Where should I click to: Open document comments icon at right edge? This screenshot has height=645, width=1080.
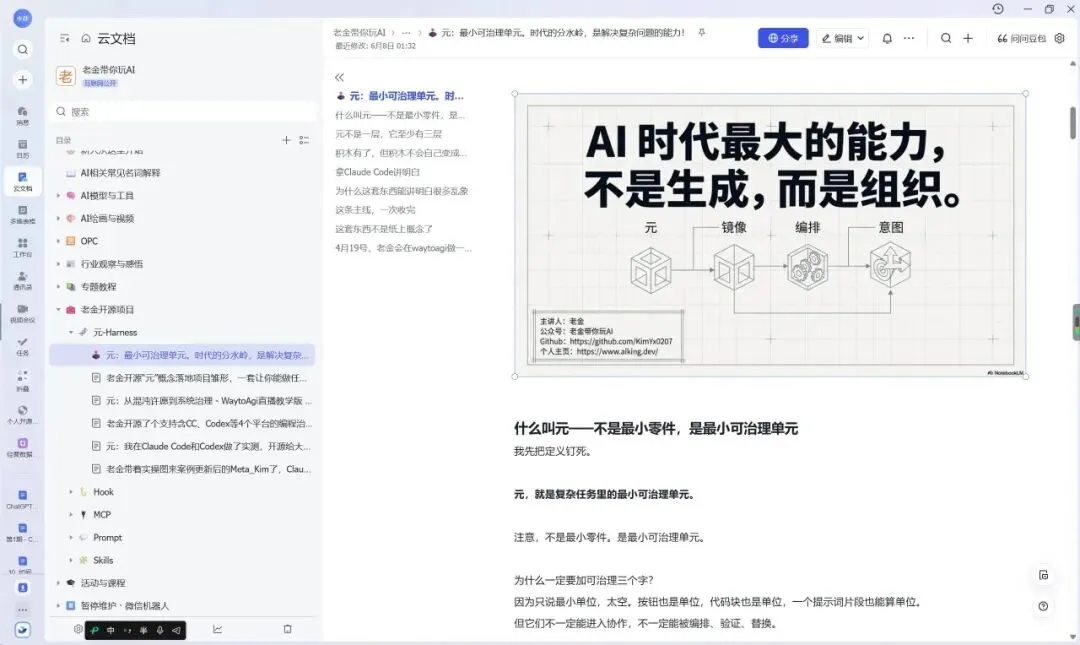1043,575
